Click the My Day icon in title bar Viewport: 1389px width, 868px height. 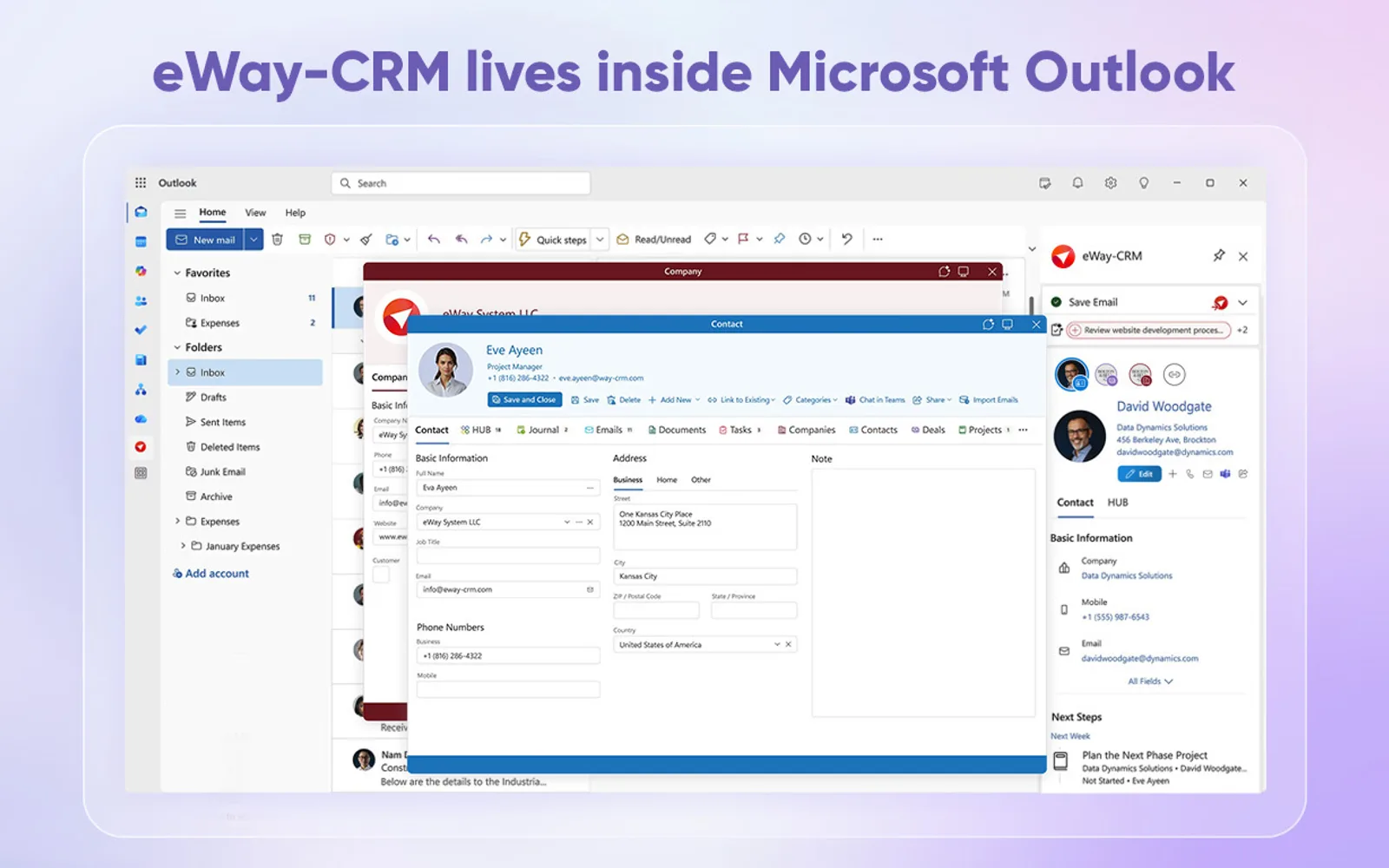[1044, 183]
